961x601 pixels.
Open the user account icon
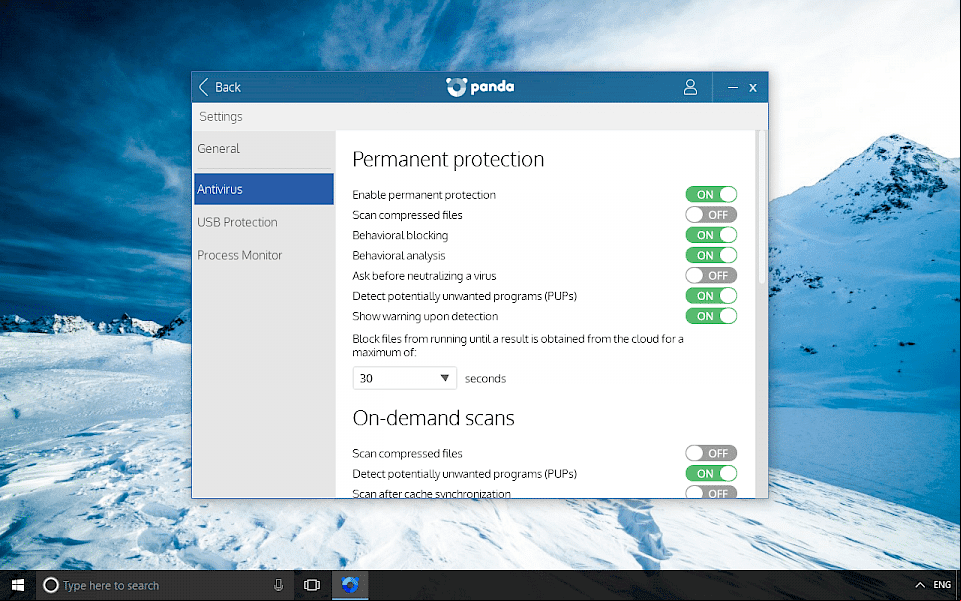[690, 87]
